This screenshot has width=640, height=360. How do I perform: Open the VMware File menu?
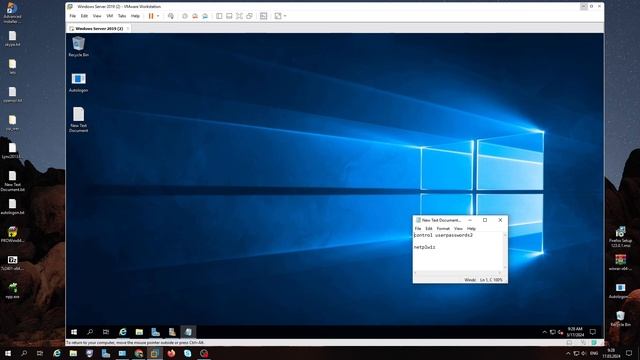tap(73, 16)
